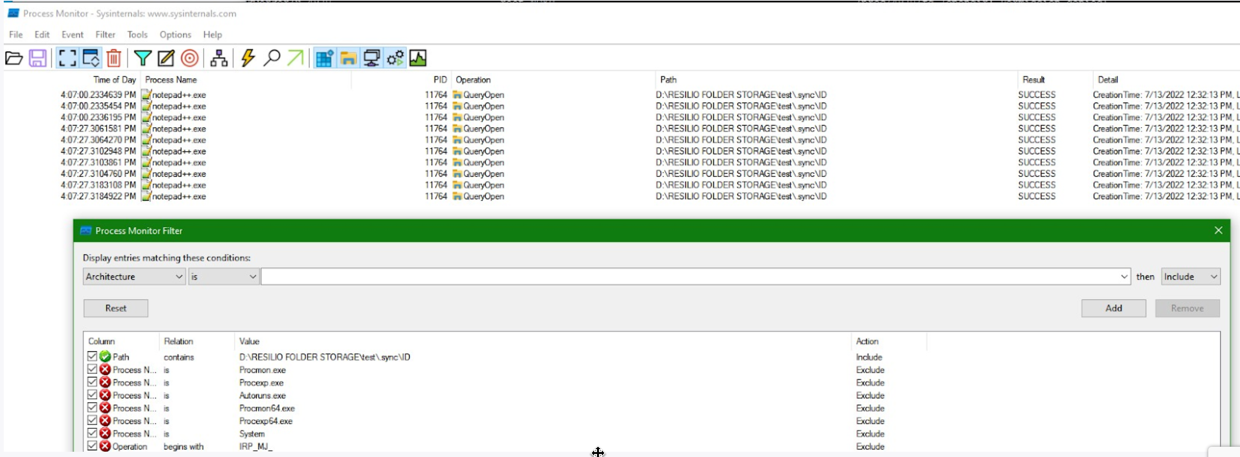
Task: Open the Find magnifying glass icon
Action: pyautogui.click(x=271, y=58)
